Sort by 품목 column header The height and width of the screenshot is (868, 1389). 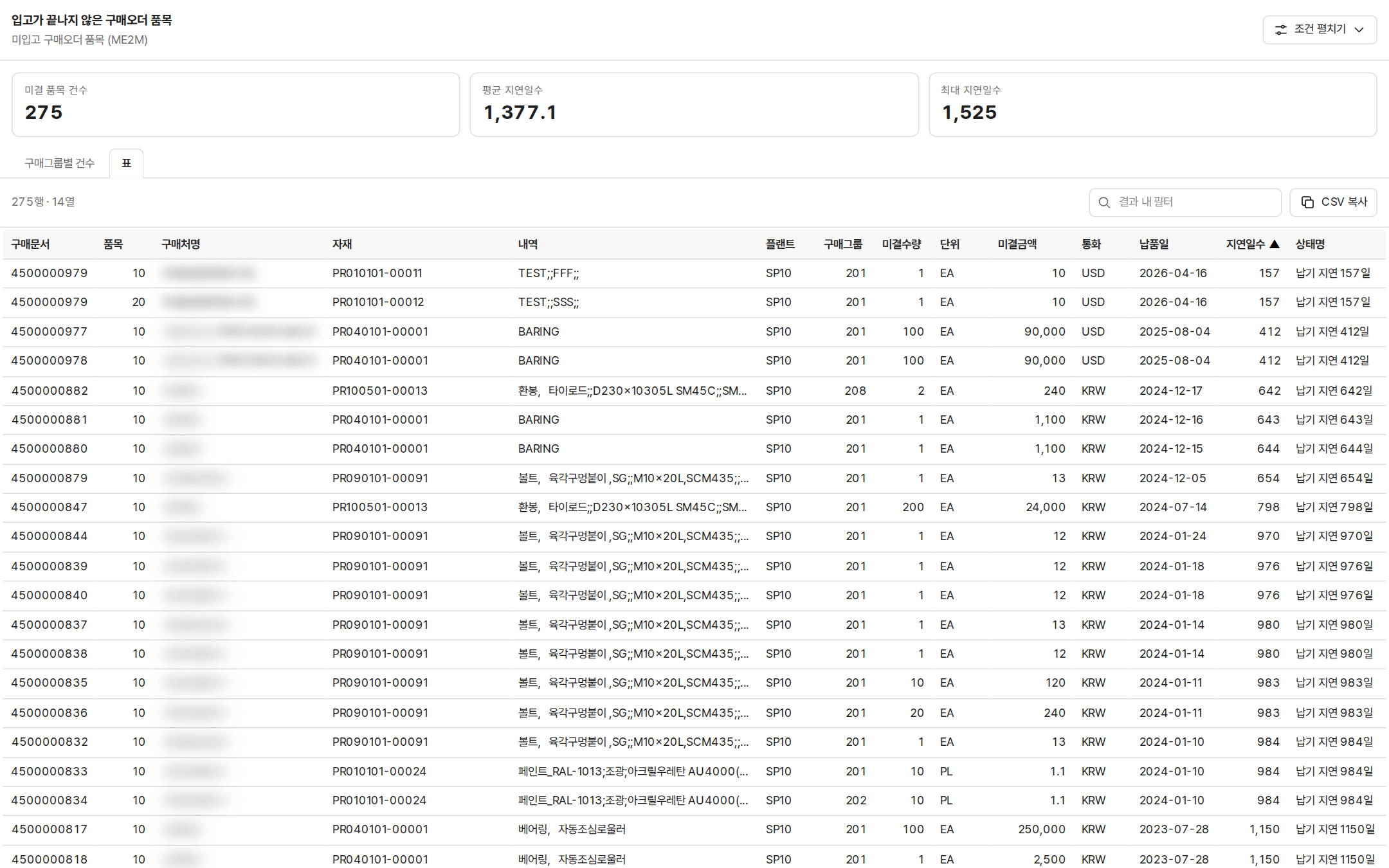[113, 244]
